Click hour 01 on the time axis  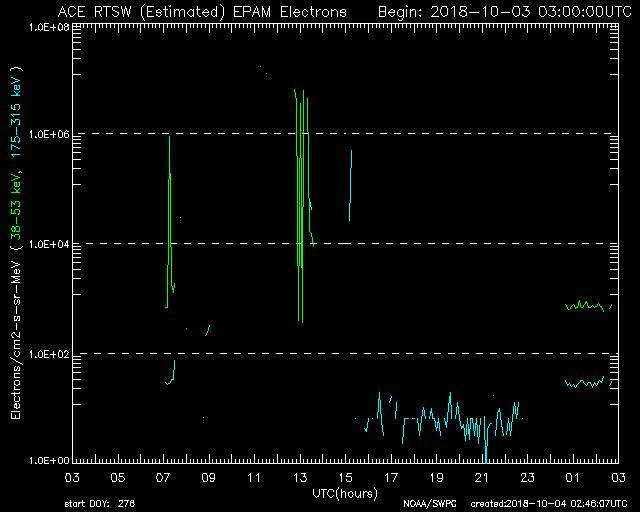[x=572, y=478]
